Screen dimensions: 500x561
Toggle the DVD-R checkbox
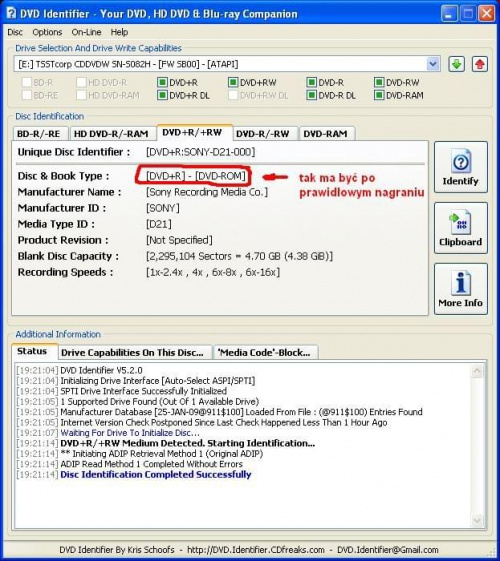coord(312,83)
